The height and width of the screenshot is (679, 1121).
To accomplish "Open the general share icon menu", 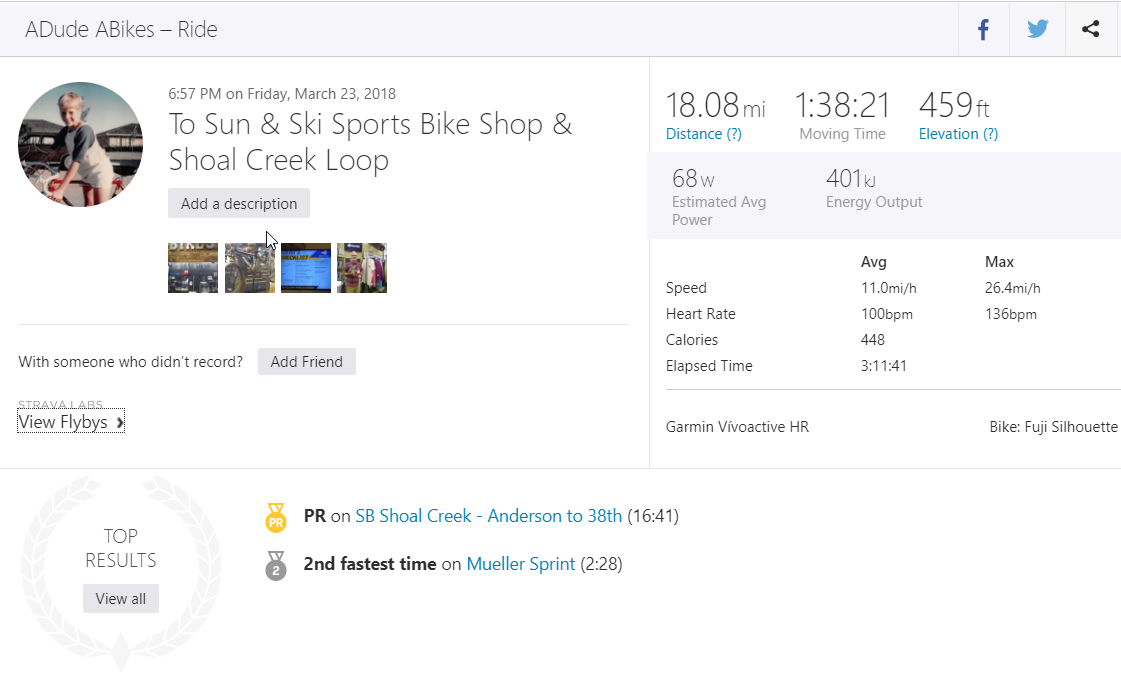I will point(1090,29).
